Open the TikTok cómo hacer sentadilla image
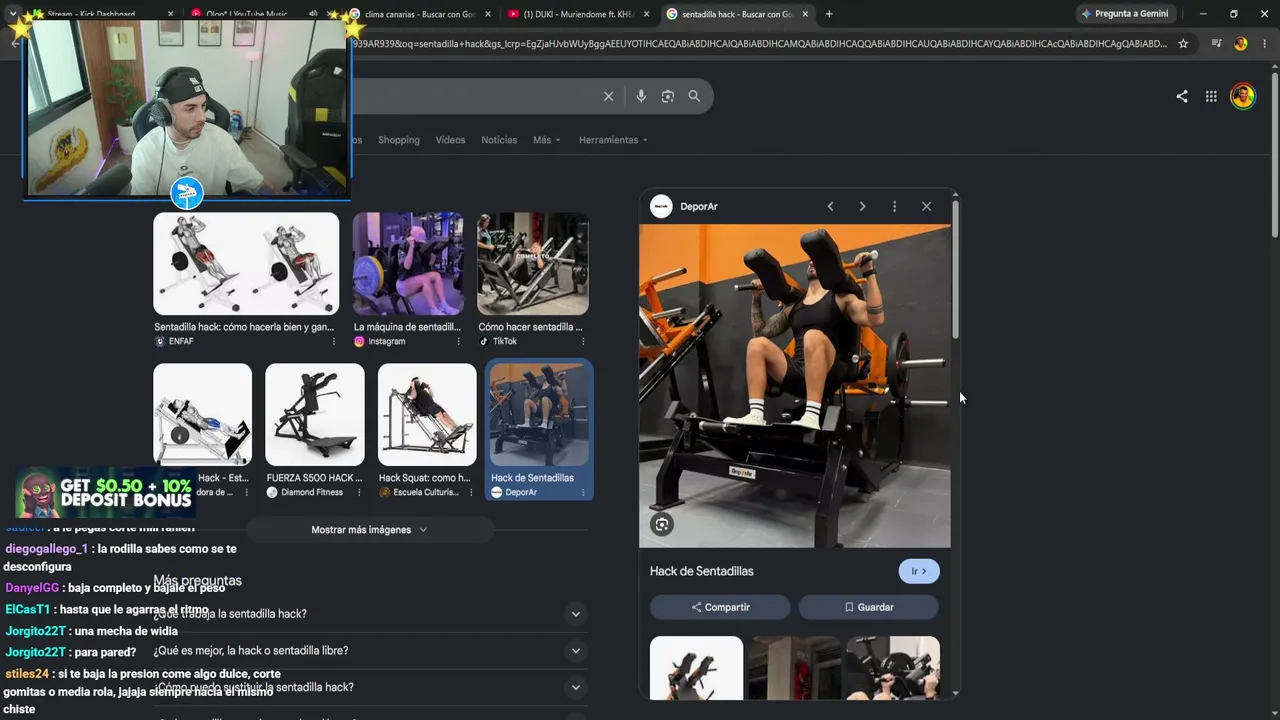The height and width of the screenshot is (720, 1280). coord(533,264)
